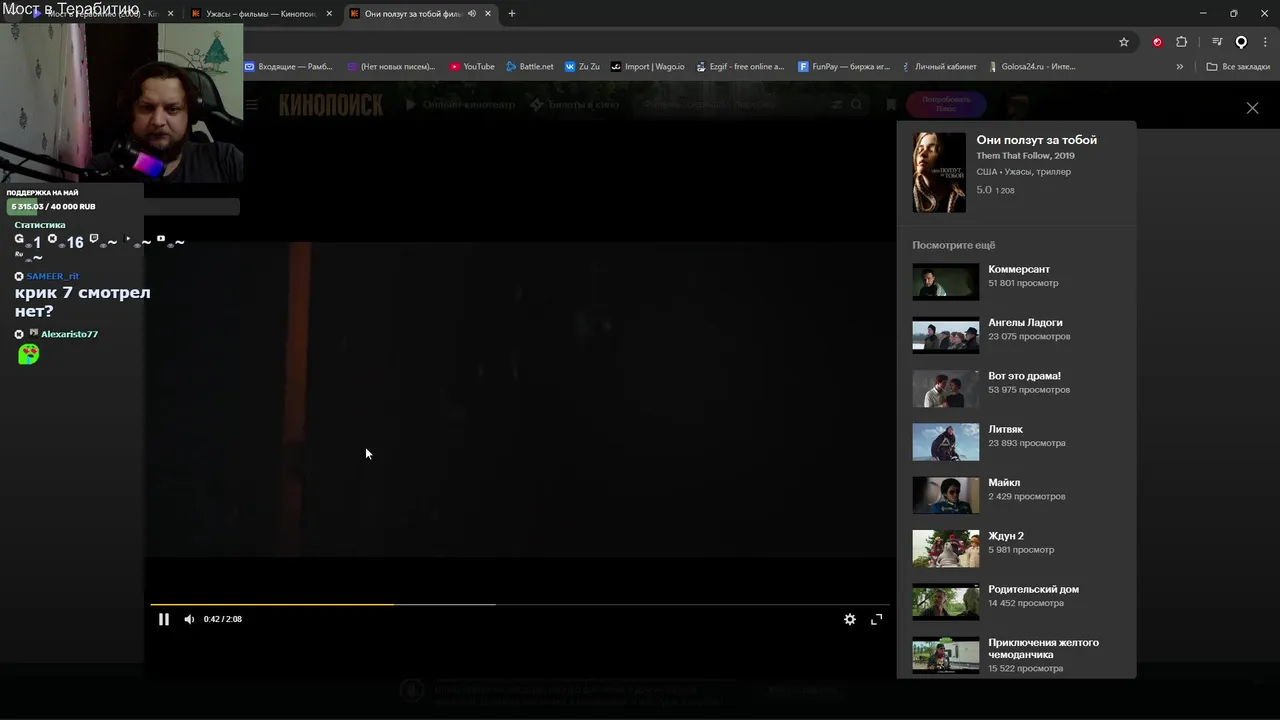Open the '(Нет новых писем)' bookmark

(x=391, y=67)
